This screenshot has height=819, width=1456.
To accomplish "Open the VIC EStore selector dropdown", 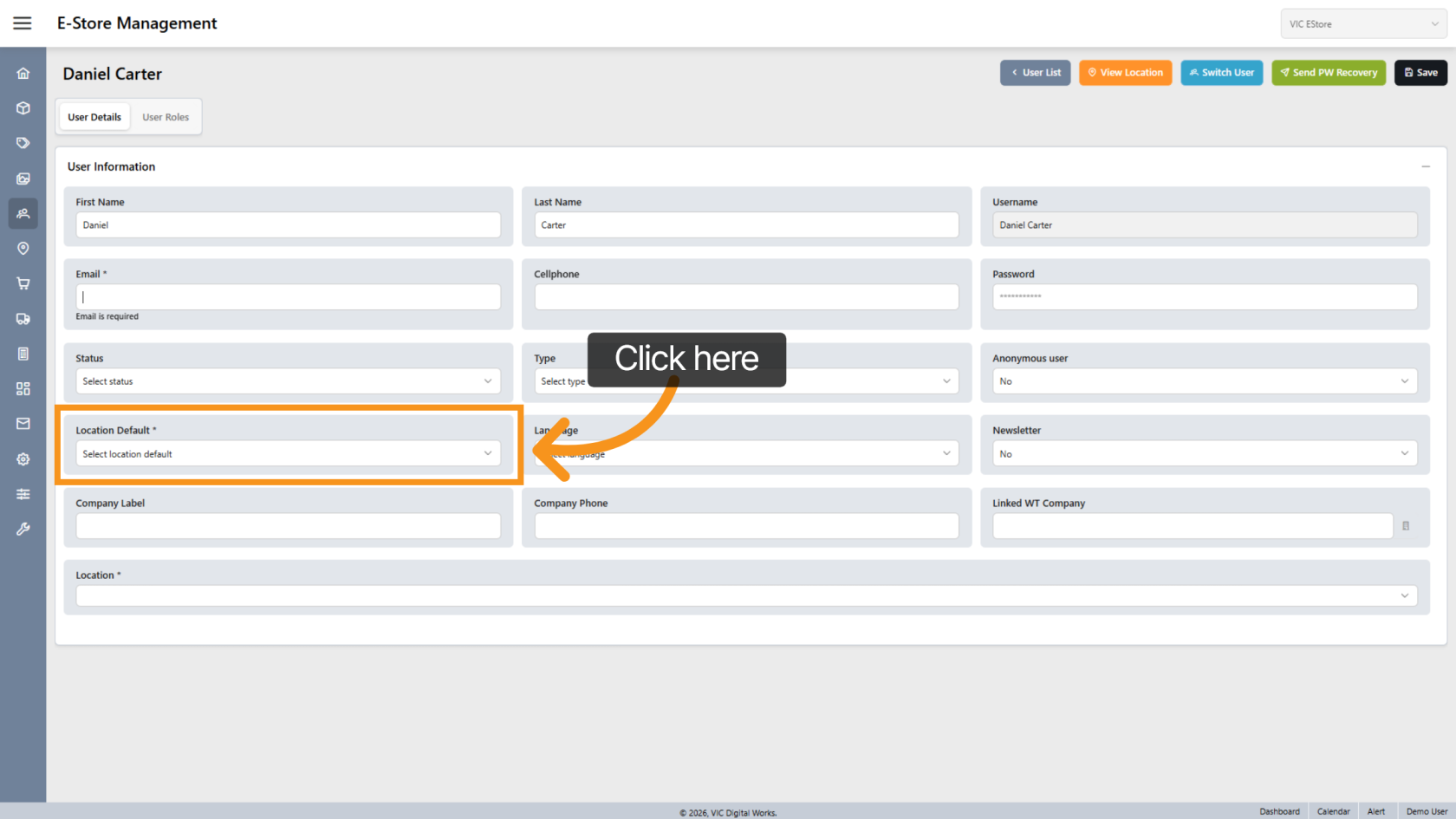I will tap(1362, 24).
